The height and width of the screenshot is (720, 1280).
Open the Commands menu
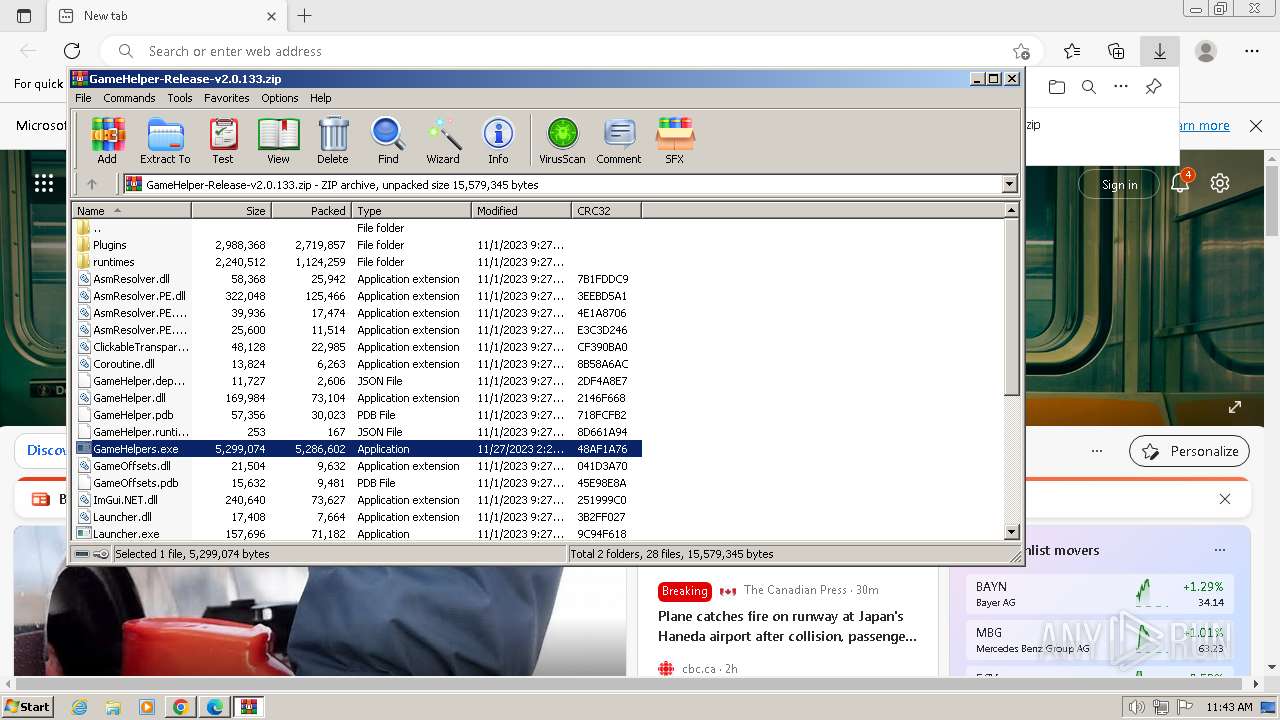[129, 98]
